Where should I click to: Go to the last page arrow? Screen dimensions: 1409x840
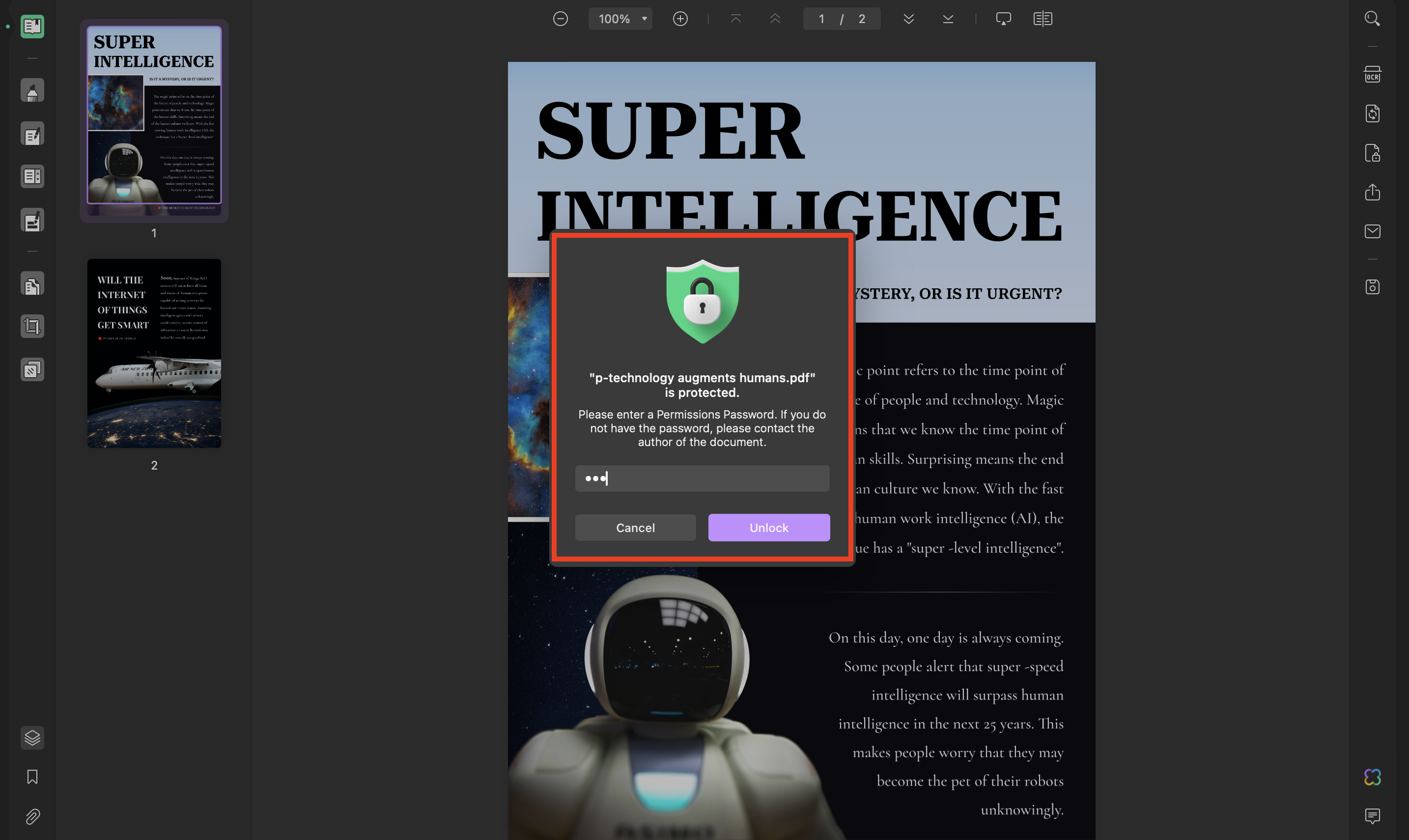click(948, 19)
